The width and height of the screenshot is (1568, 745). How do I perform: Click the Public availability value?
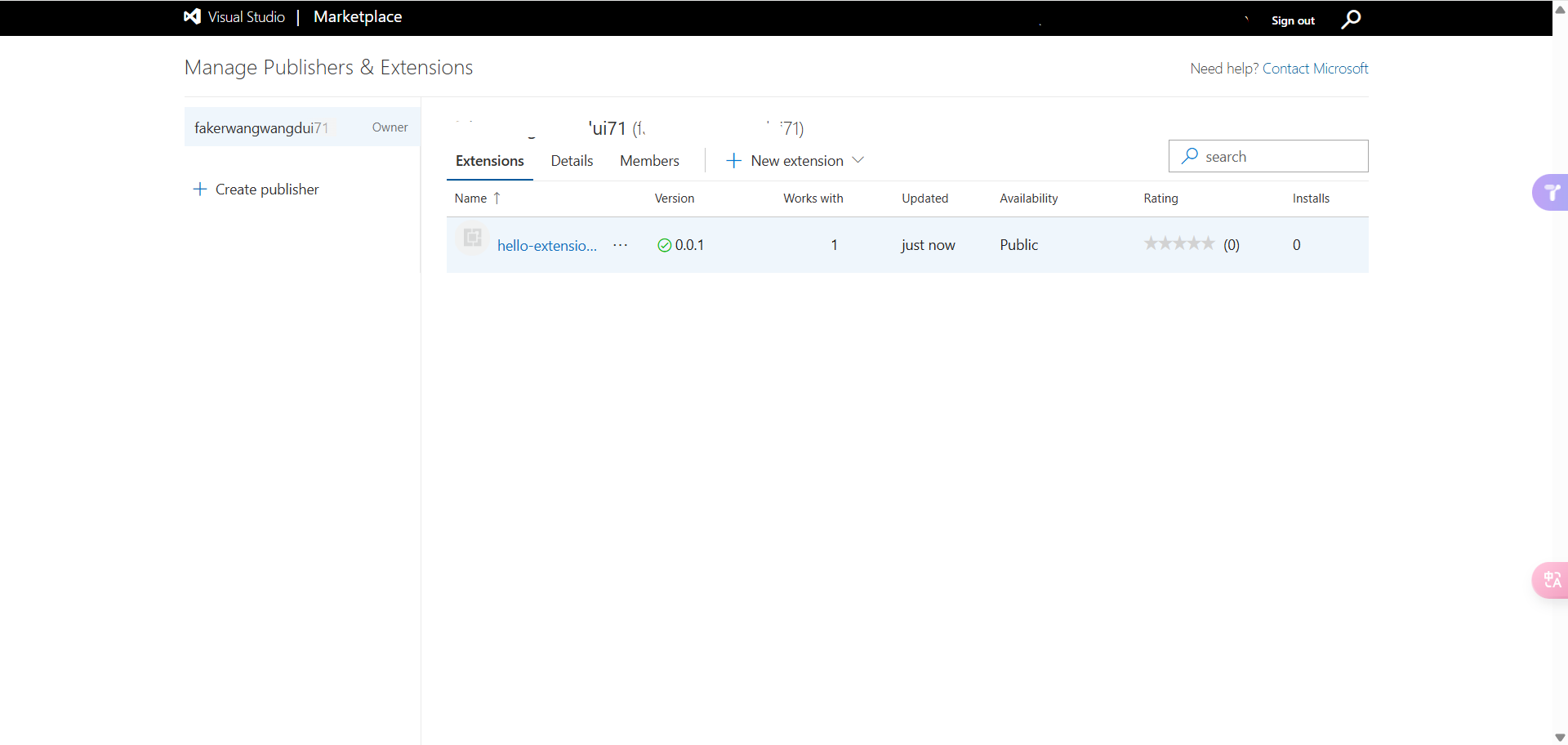(x=1019, y=245)
